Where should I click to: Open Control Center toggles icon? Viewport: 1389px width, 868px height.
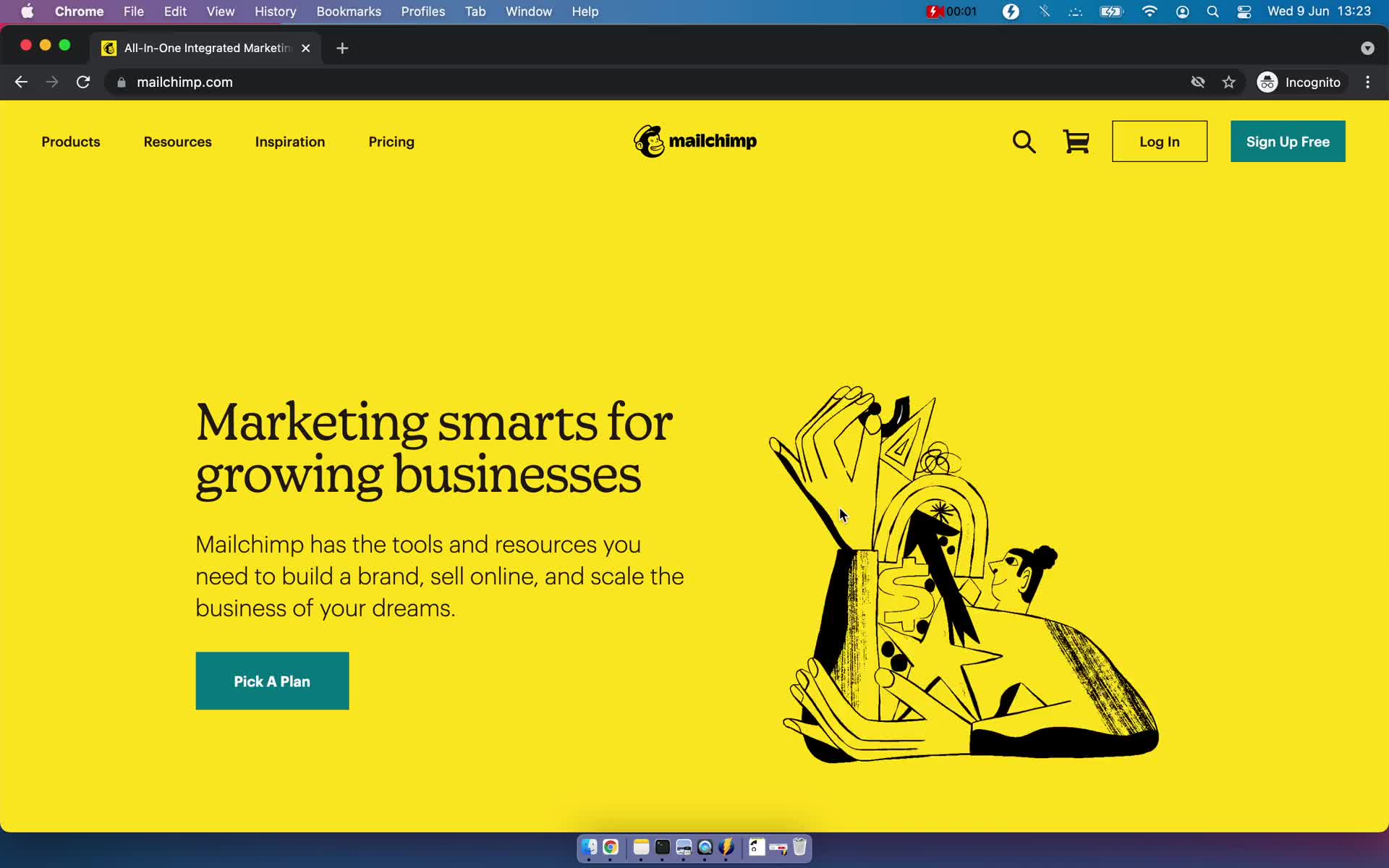coord(1244,12)
